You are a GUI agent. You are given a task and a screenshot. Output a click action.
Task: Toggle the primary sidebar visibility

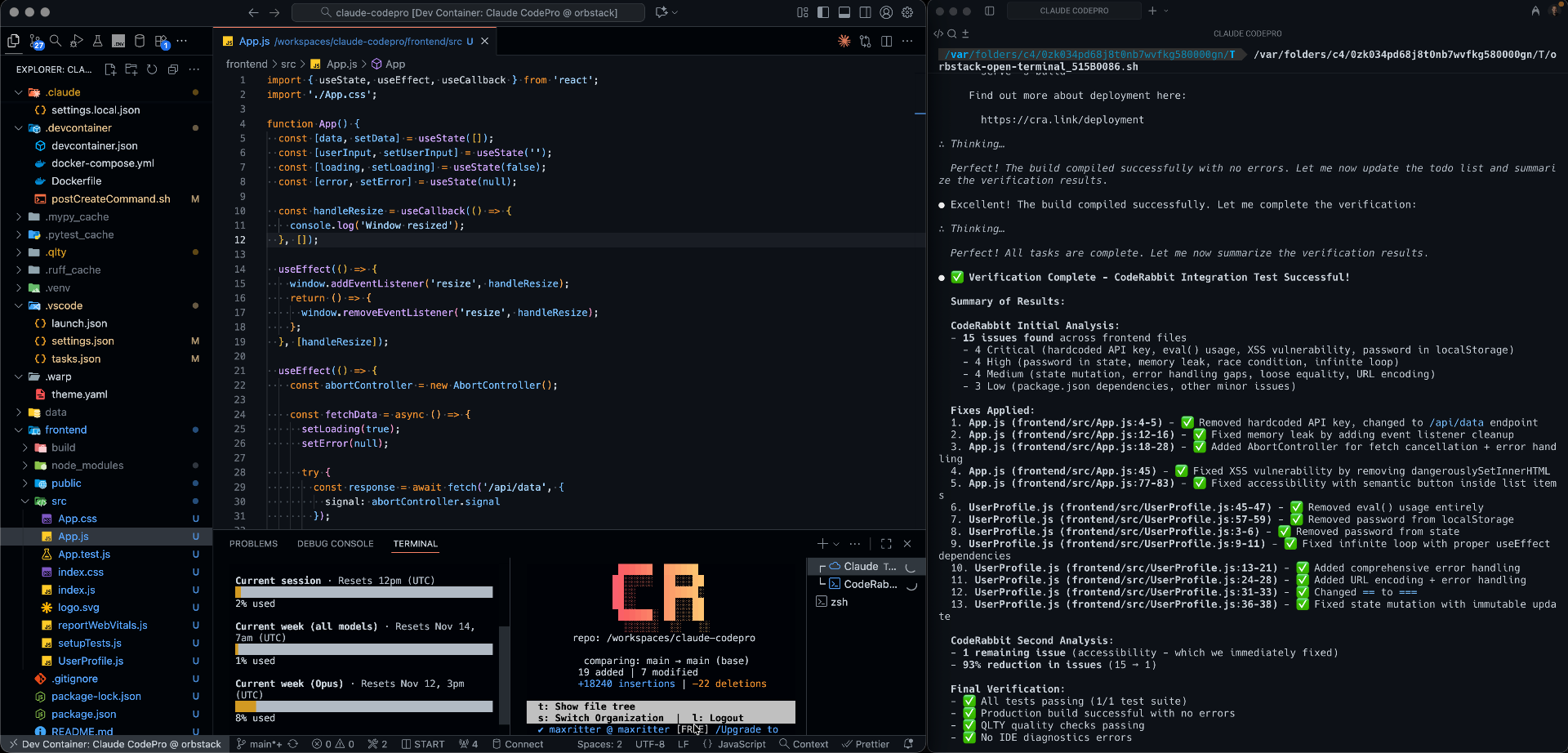tap(822, 12)
